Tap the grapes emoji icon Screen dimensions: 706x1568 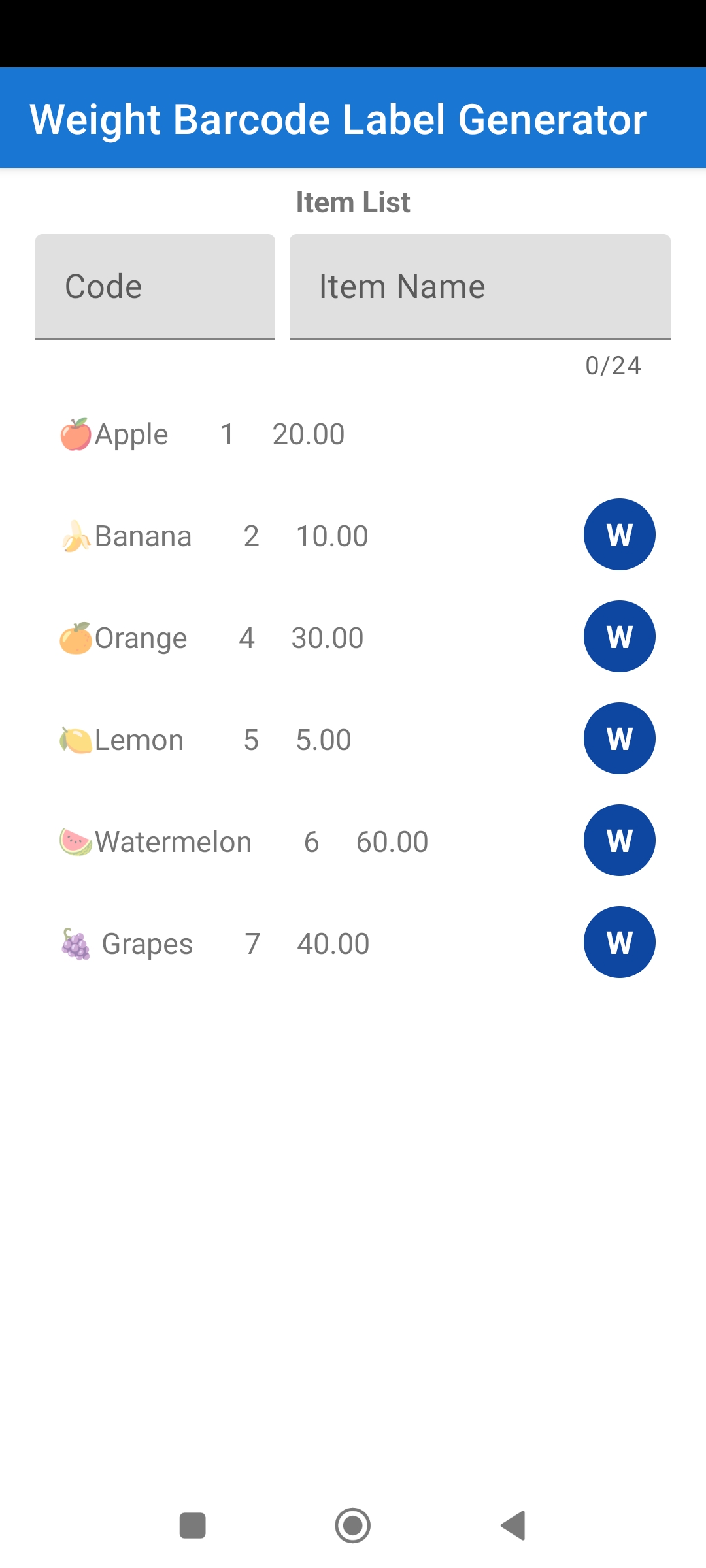(x=76, y=944)
